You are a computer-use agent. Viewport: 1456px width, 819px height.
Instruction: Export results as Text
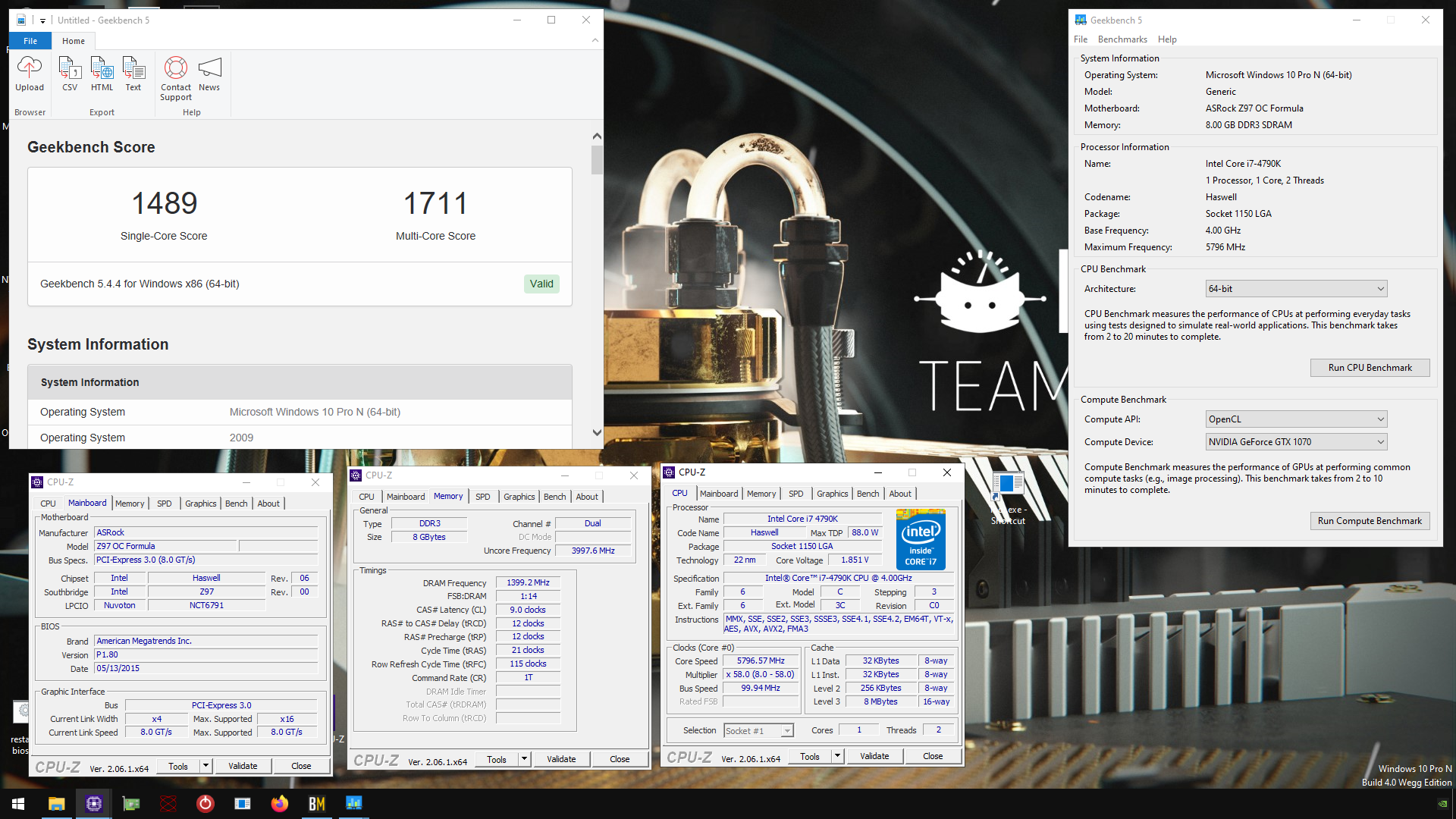[133, 74]
